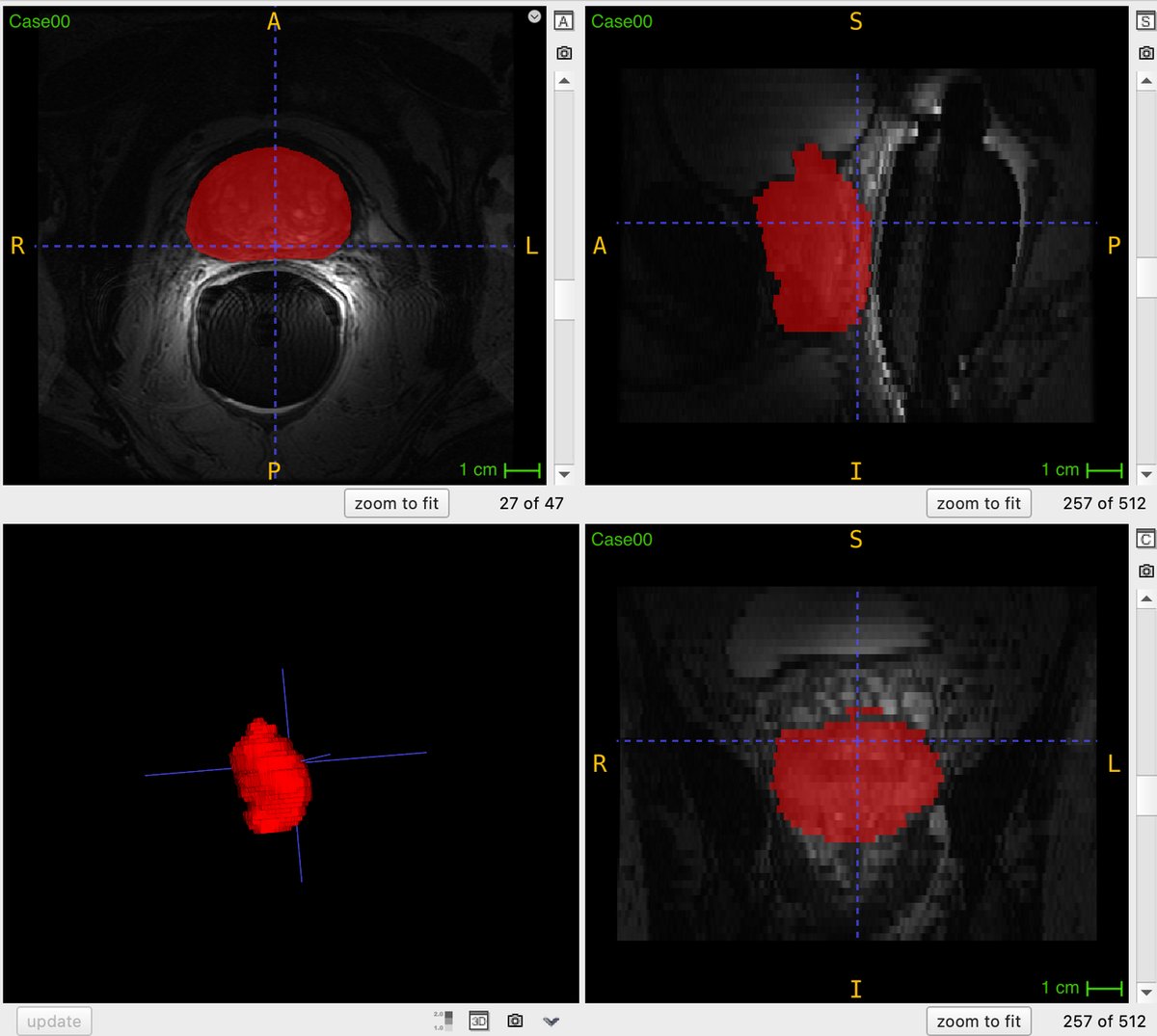Click zoom to fit under the sagittal view
1157x1036 pixels.
(x=979, y=503)
